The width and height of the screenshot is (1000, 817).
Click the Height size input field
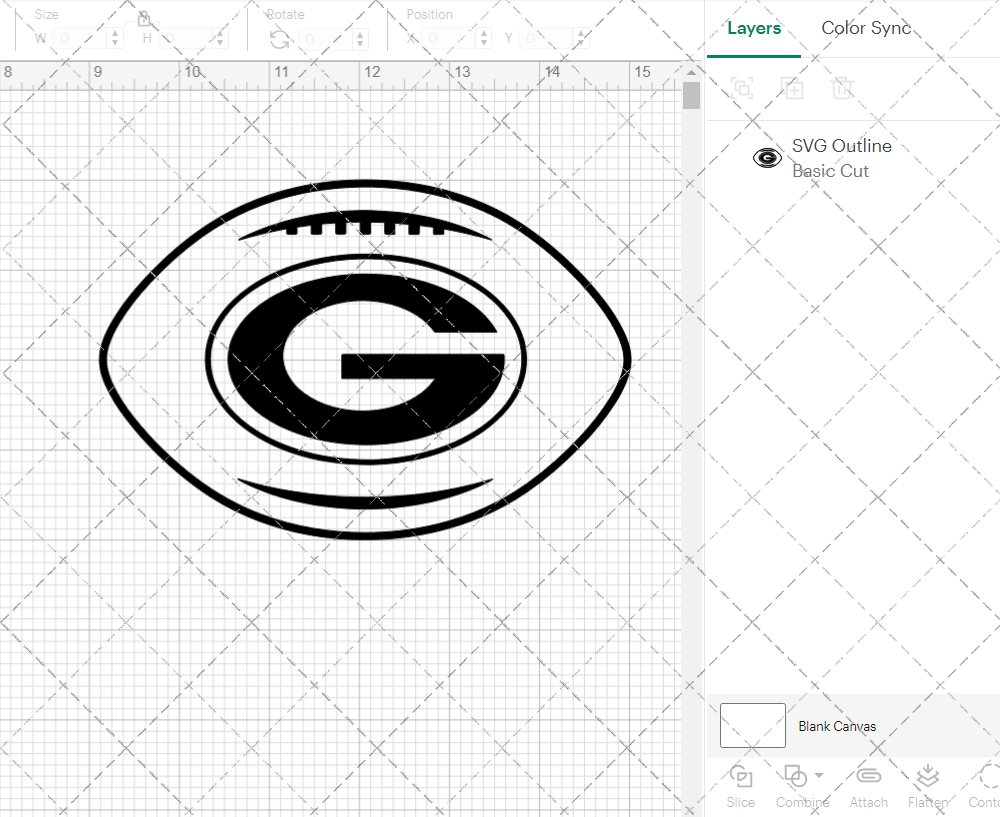pyautogui.click(x=185, y=39)
